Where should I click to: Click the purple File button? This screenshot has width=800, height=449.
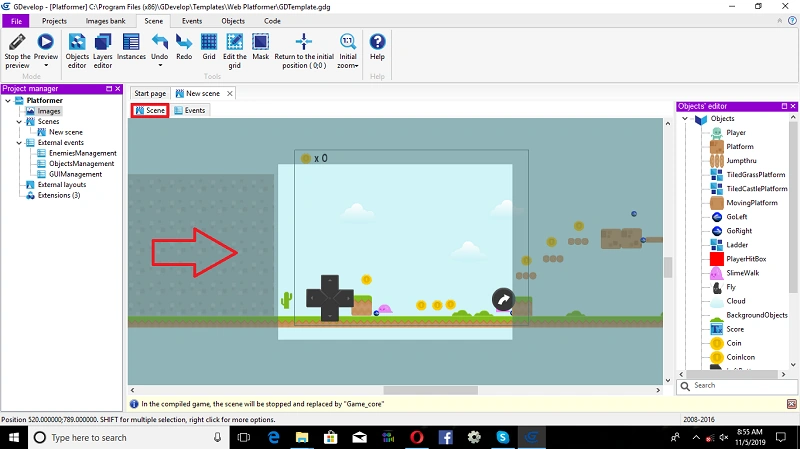coord(16,21)
